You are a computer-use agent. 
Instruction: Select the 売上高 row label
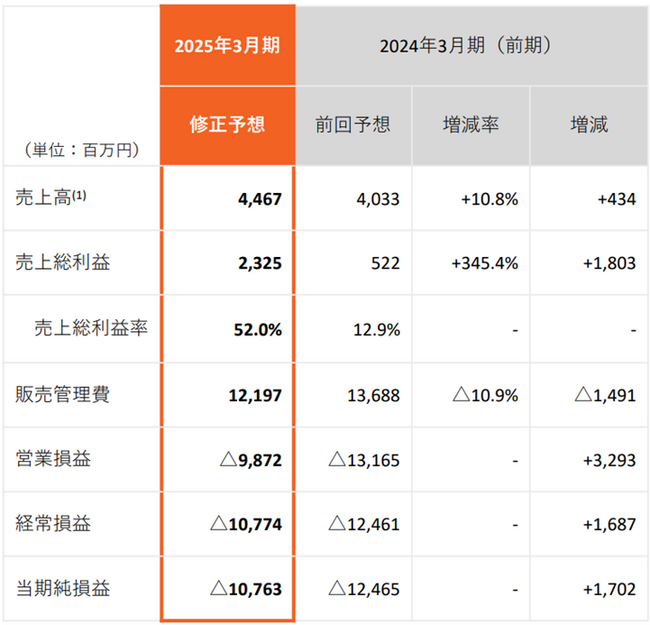pyautogui.click(x=51, y=197)
